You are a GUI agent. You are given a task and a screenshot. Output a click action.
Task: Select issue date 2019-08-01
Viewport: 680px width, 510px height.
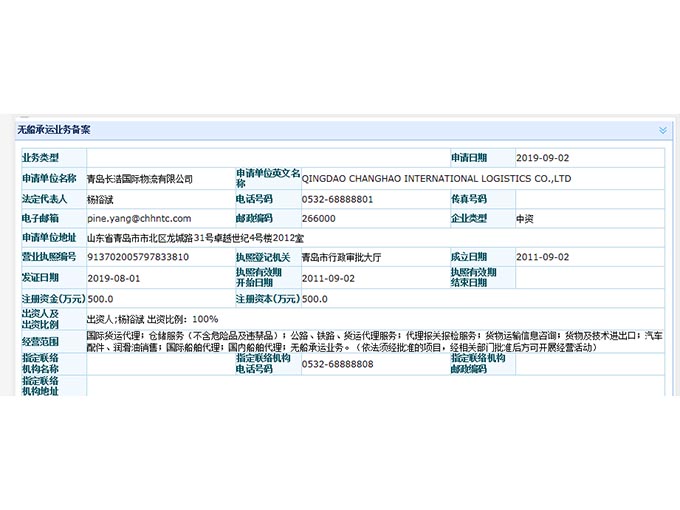[114, 278]
